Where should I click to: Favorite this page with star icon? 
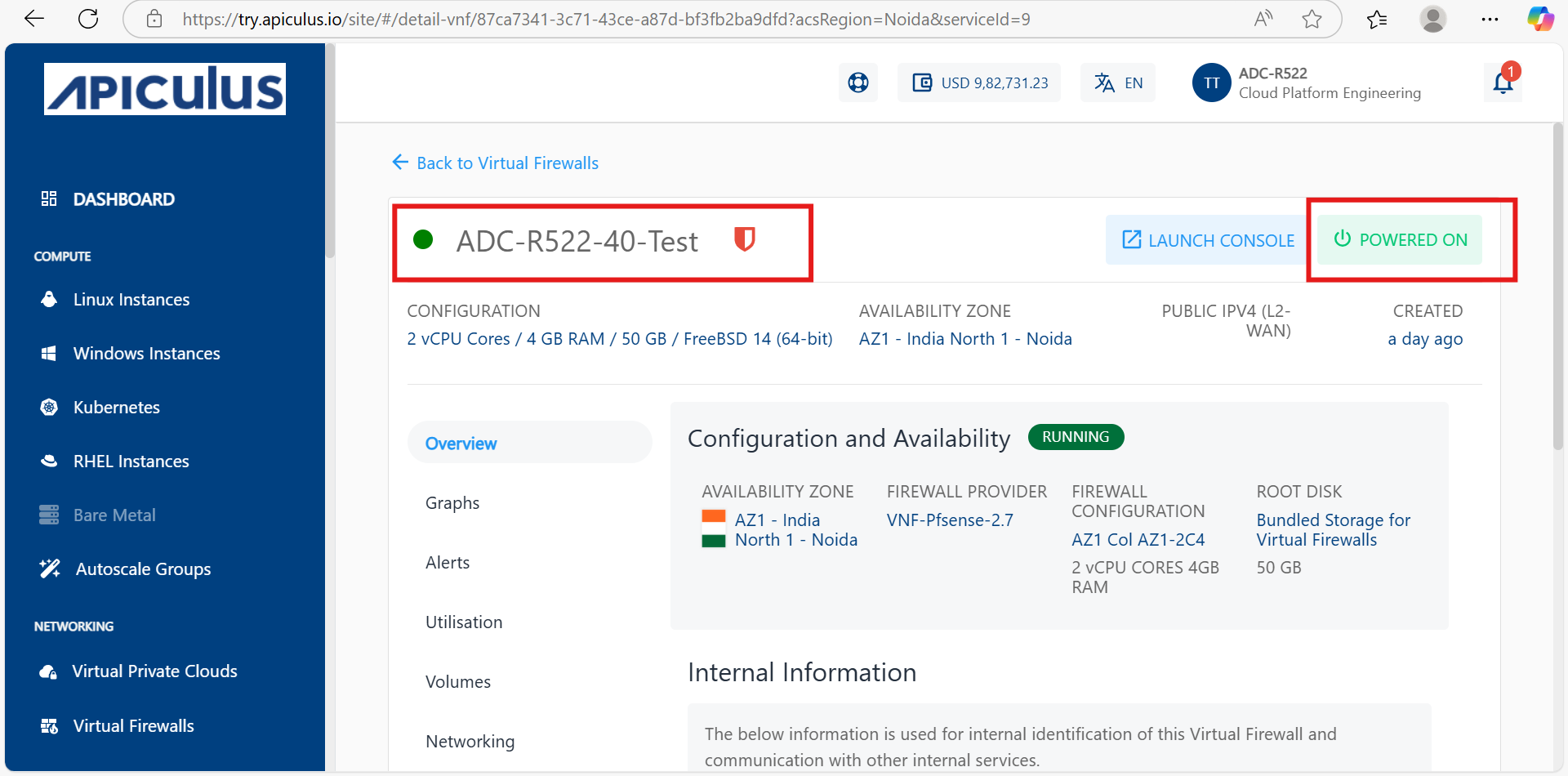1312,20
